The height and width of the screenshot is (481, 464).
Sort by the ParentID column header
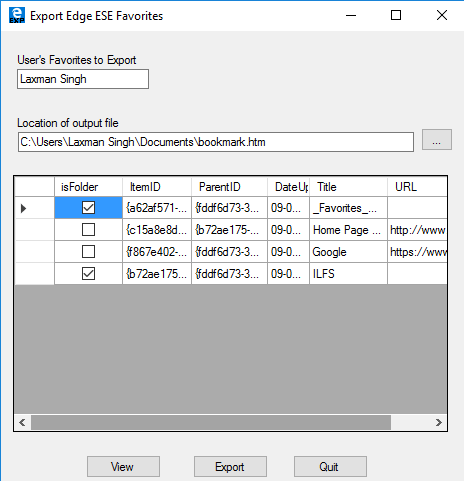tap(229, 187)
